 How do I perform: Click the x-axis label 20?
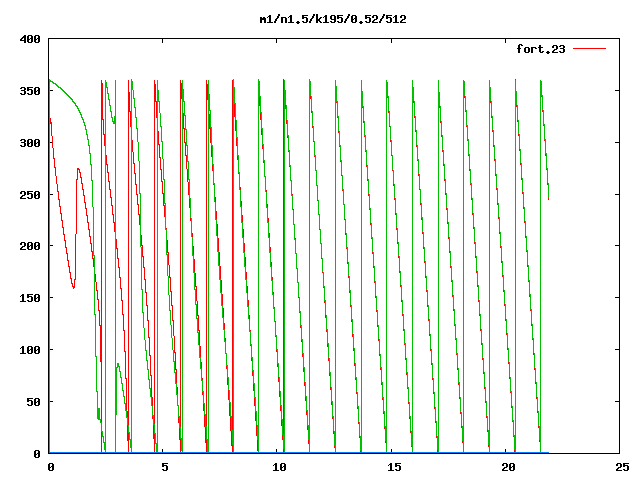coord(508,467)
